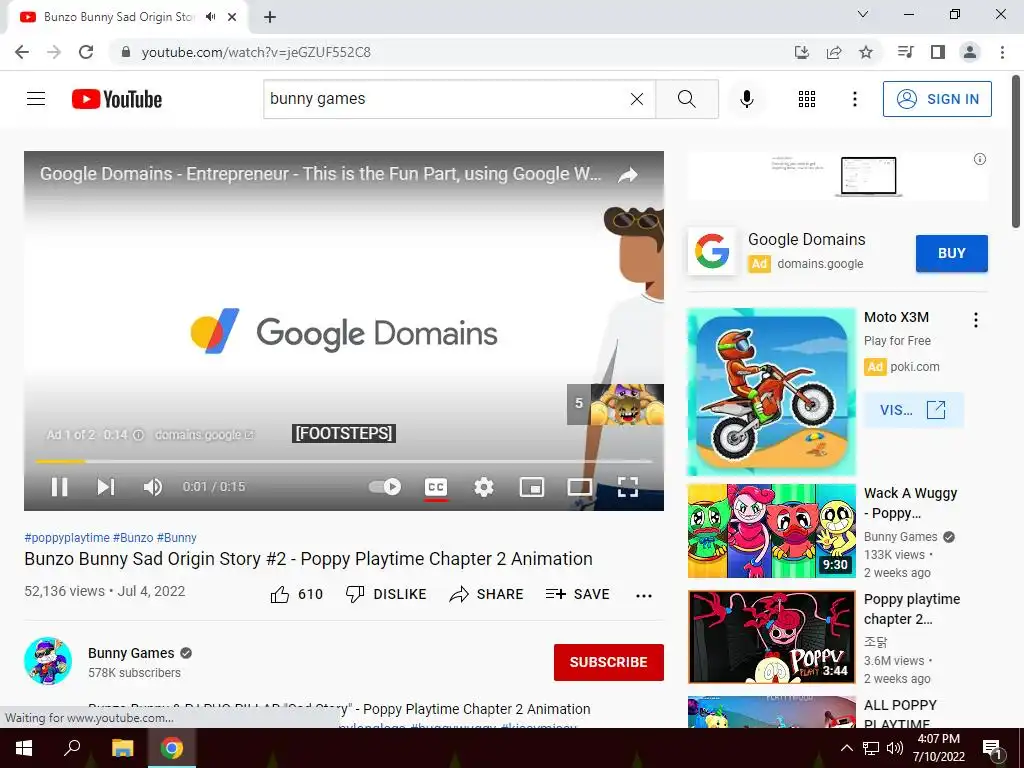Open the ad info icon on the banner
Viewport: 1024px width, 768px height.
point(980,159)
